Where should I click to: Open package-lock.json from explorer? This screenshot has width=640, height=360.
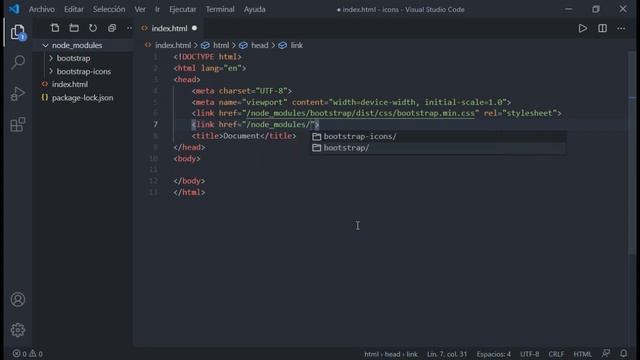click(82, 98)
